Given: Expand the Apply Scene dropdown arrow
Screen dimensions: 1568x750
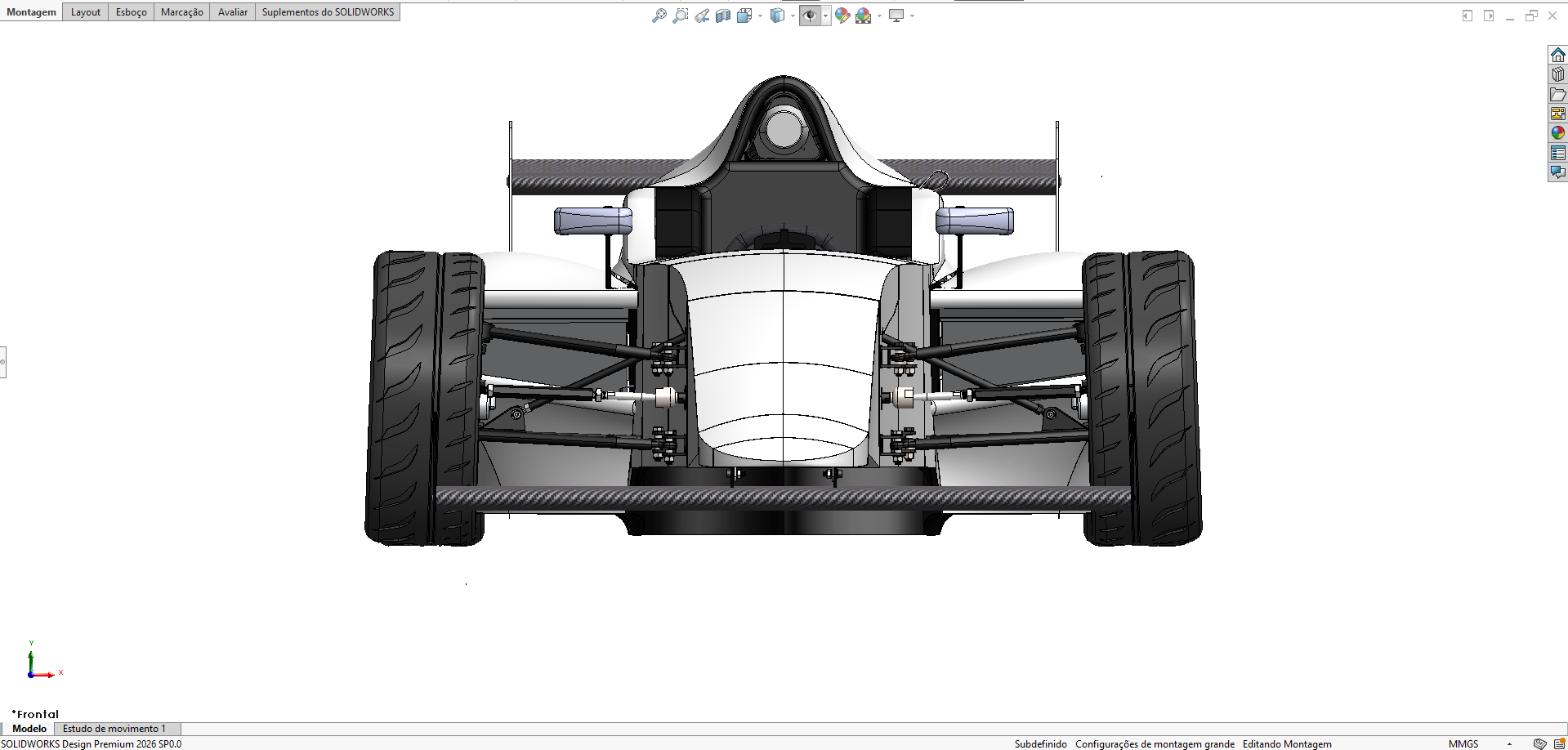Looking at the screenshot, I should click(879, 16).
